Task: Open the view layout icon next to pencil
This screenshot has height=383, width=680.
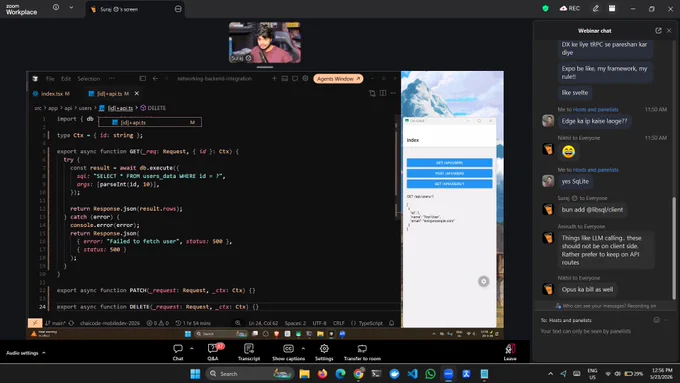Action: (612, 8)
